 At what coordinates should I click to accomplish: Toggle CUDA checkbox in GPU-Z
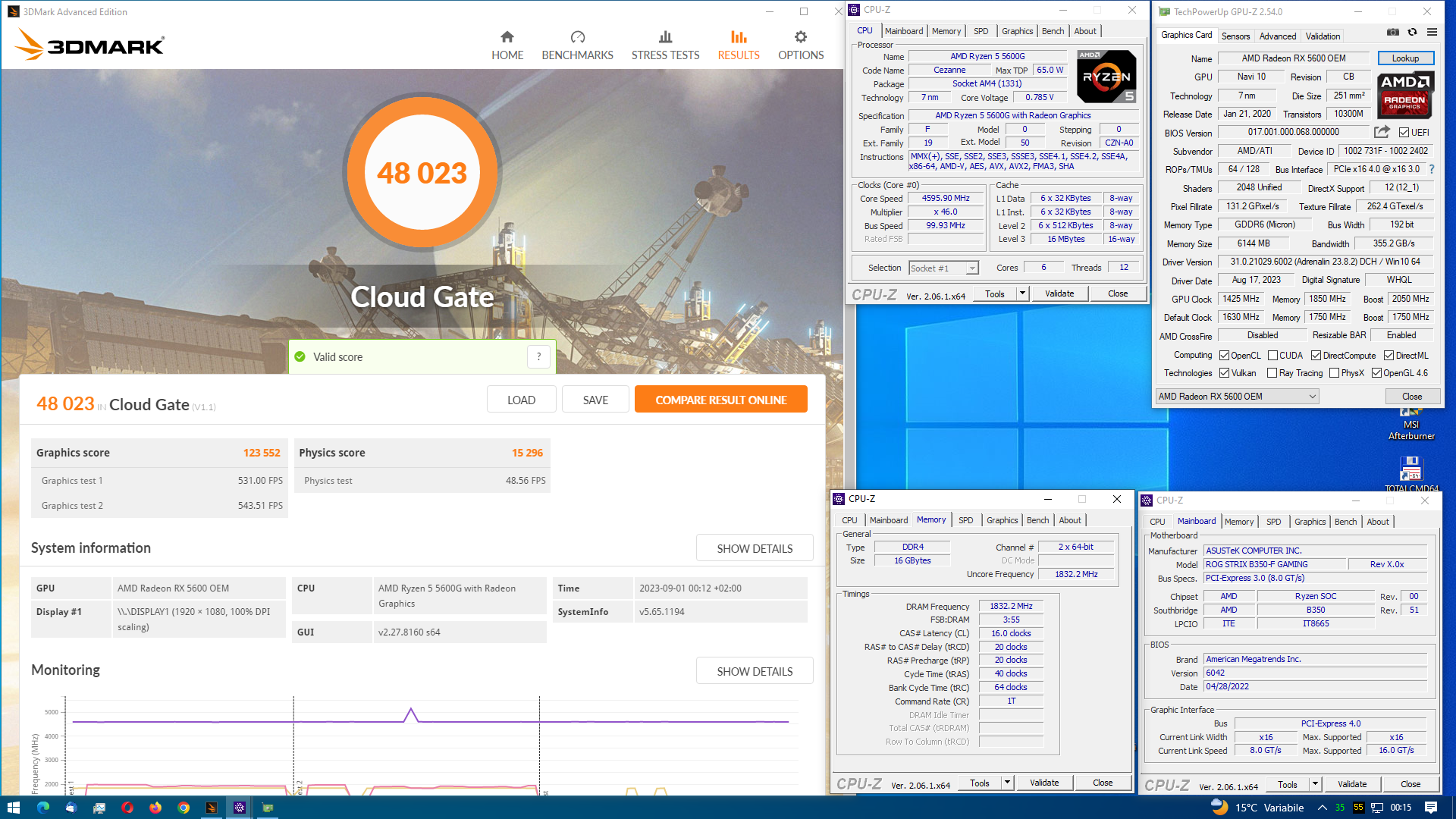tap(1272, 356)
